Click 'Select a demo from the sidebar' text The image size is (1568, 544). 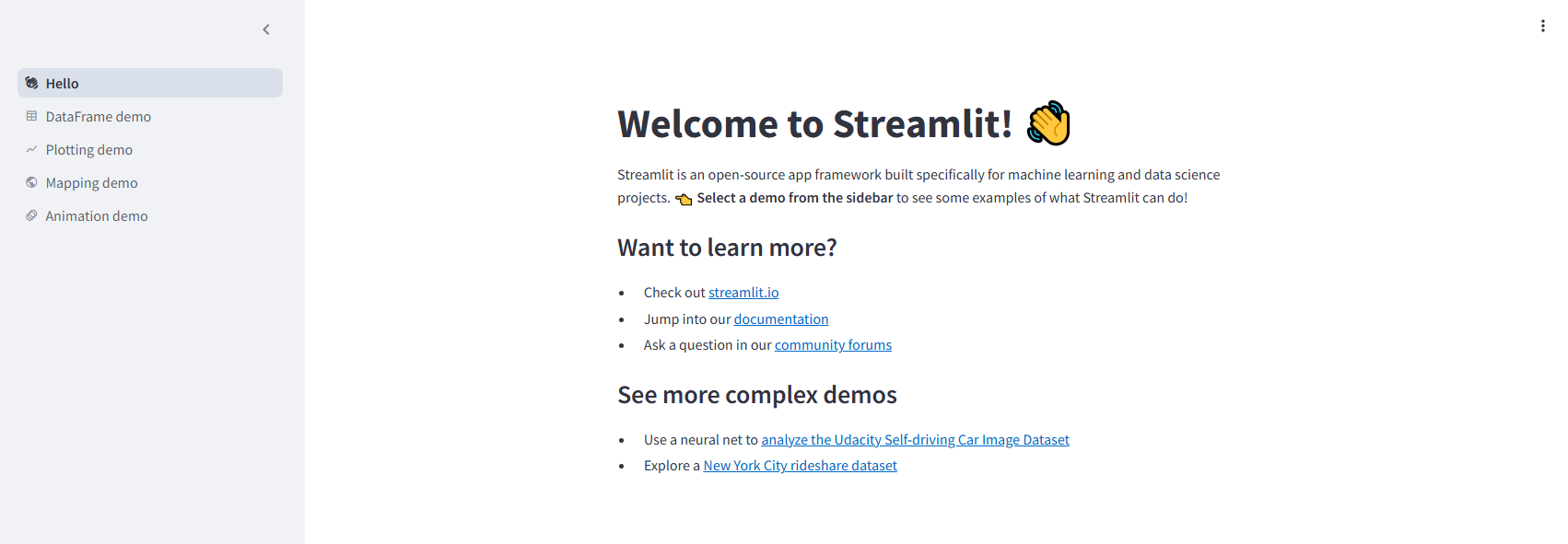pyautogui.click(x=795, y=198)
